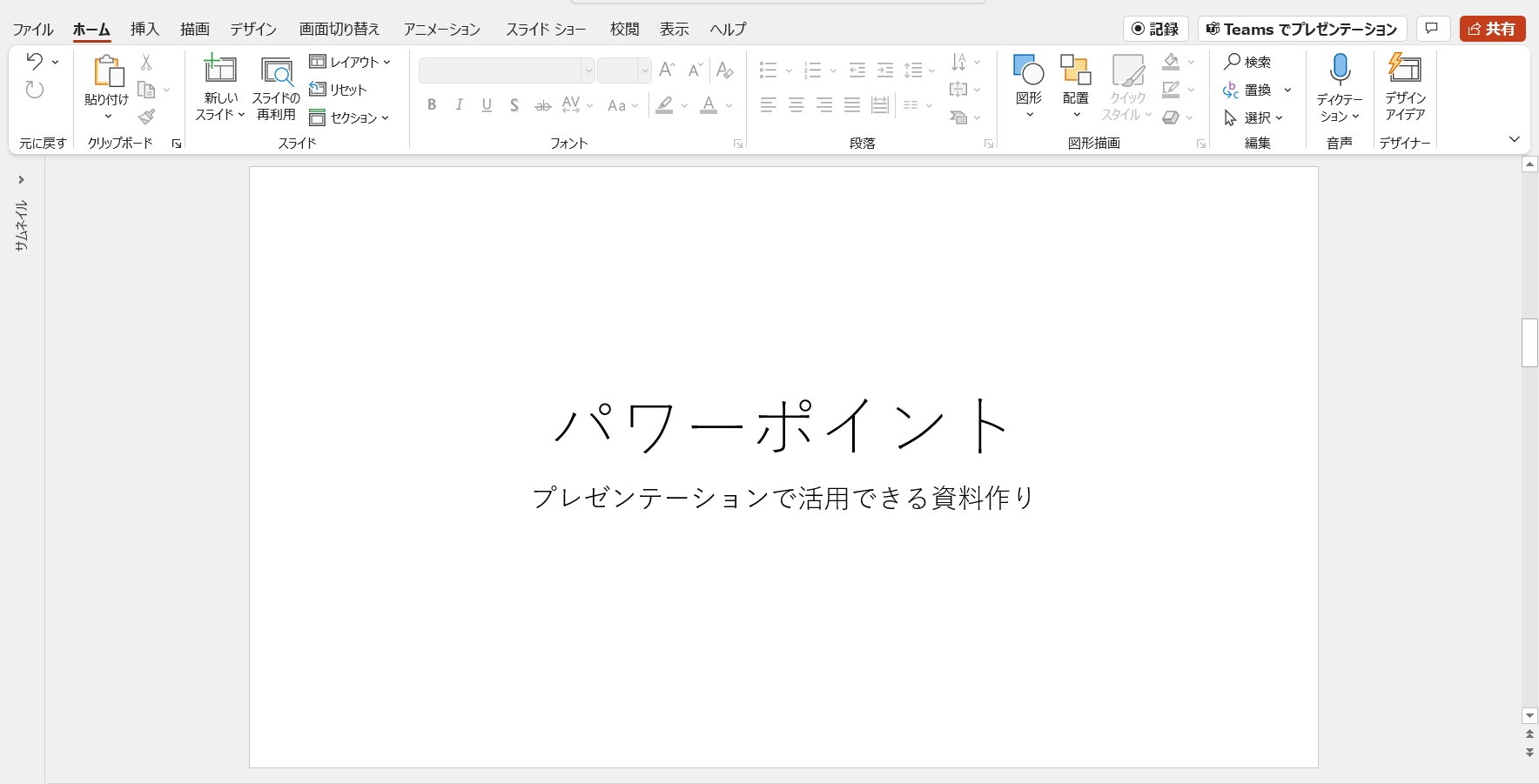Open the font name combo box
The image size is (1539, 784).
(507, 70)
